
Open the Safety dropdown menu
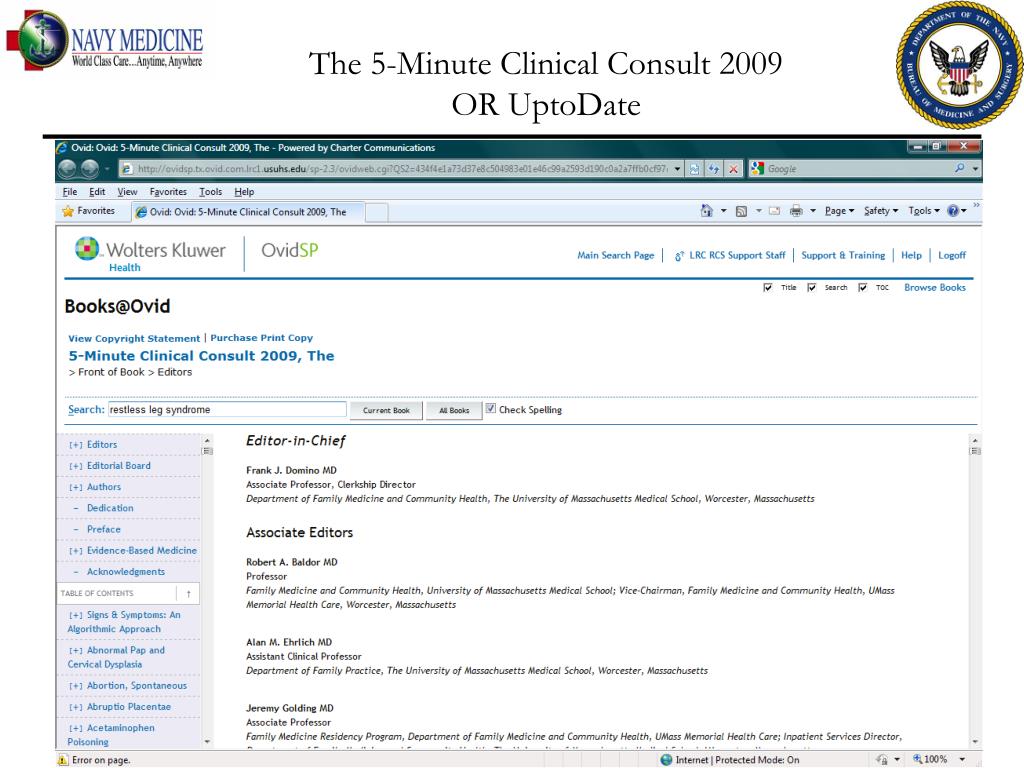tap(881, 210)
